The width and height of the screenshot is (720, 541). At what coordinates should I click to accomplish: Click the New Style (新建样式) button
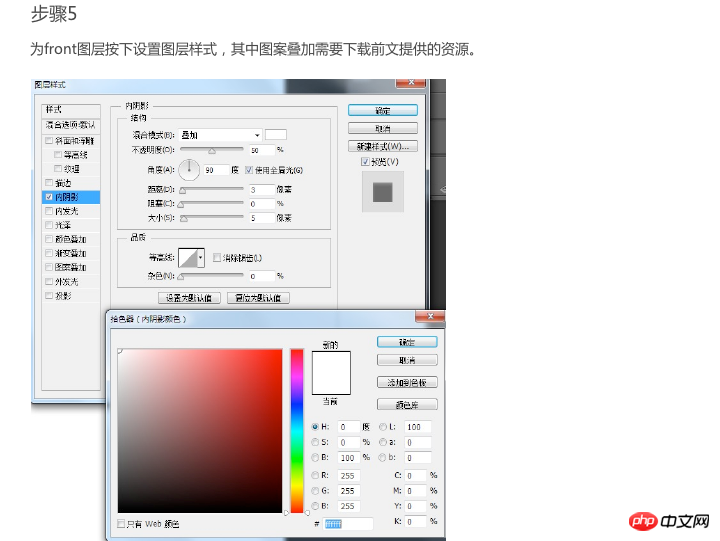coord(382,146)
